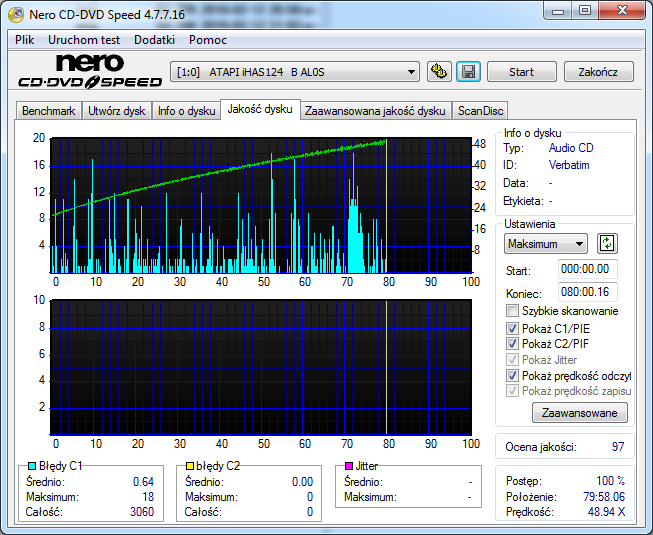Switch to the Benchmark tab

click(x=48, y=111)
